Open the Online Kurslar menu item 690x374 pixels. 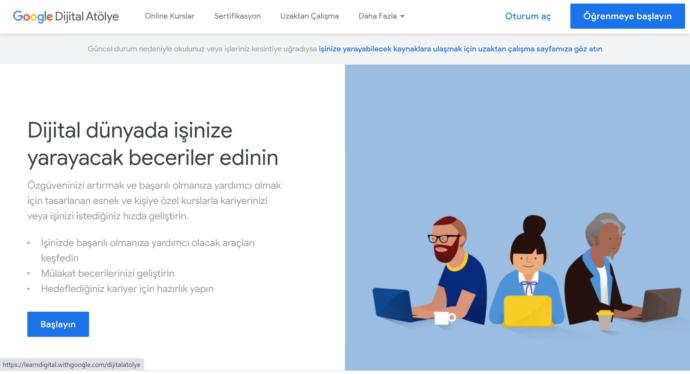[169, 16]
